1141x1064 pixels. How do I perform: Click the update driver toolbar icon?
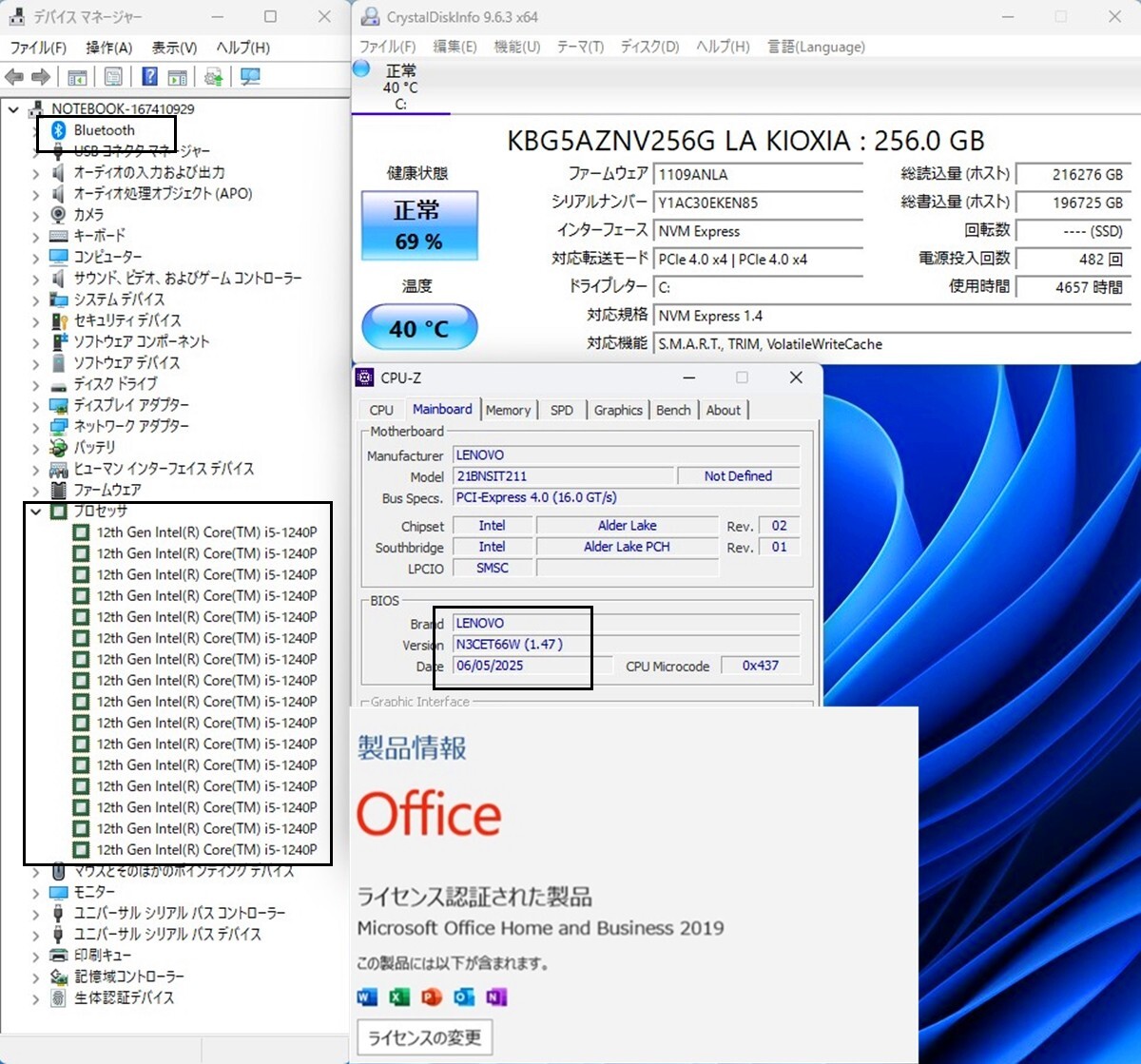click(214, 78)
